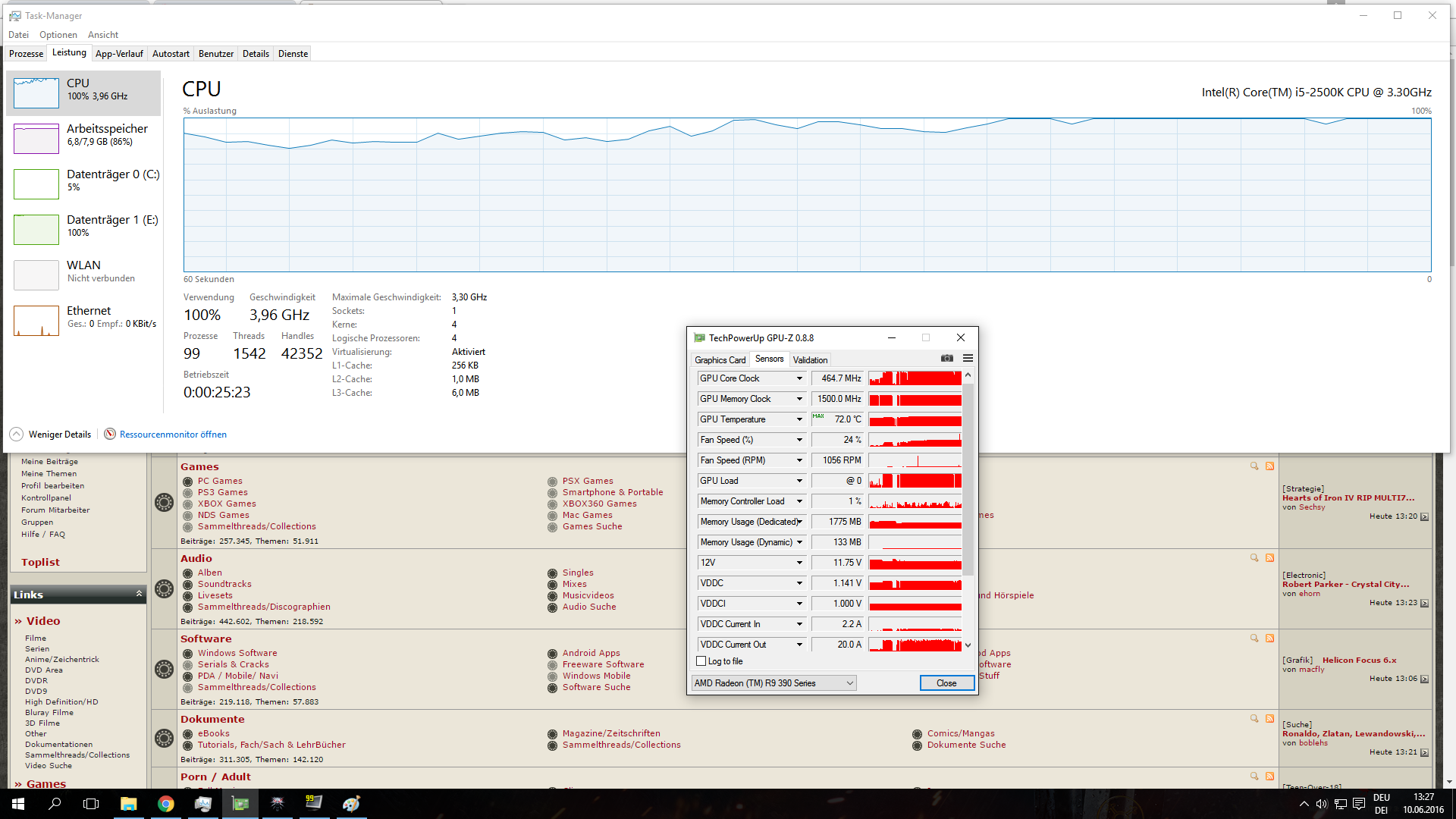The width and height of the screenshot is (1456, 819).
Task: Open PC Games forum link
Action: pyautogui.click(x=220, y=481)
